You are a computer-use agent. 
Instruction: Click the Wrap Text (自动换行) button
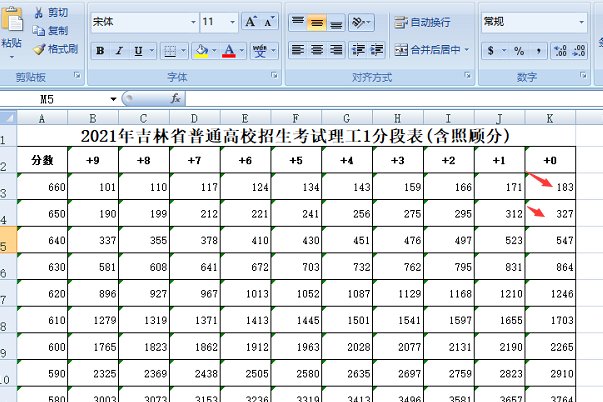coord(422,22)
